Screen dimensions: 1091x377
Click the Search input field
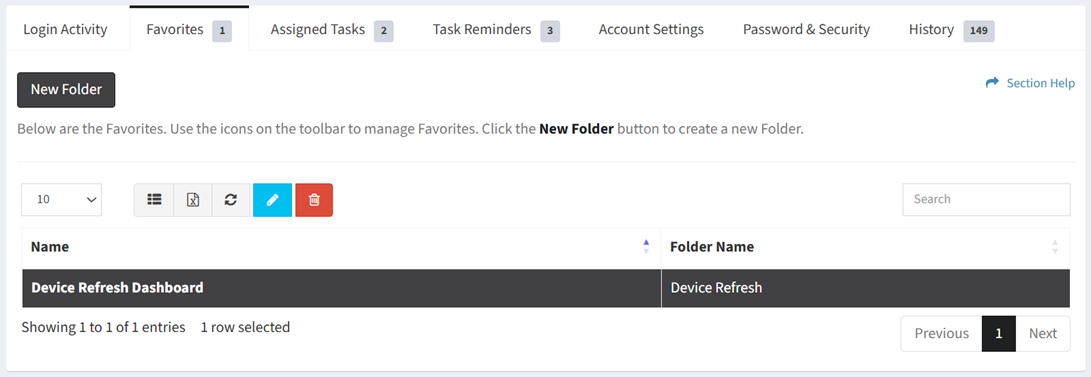coord(986,200)
